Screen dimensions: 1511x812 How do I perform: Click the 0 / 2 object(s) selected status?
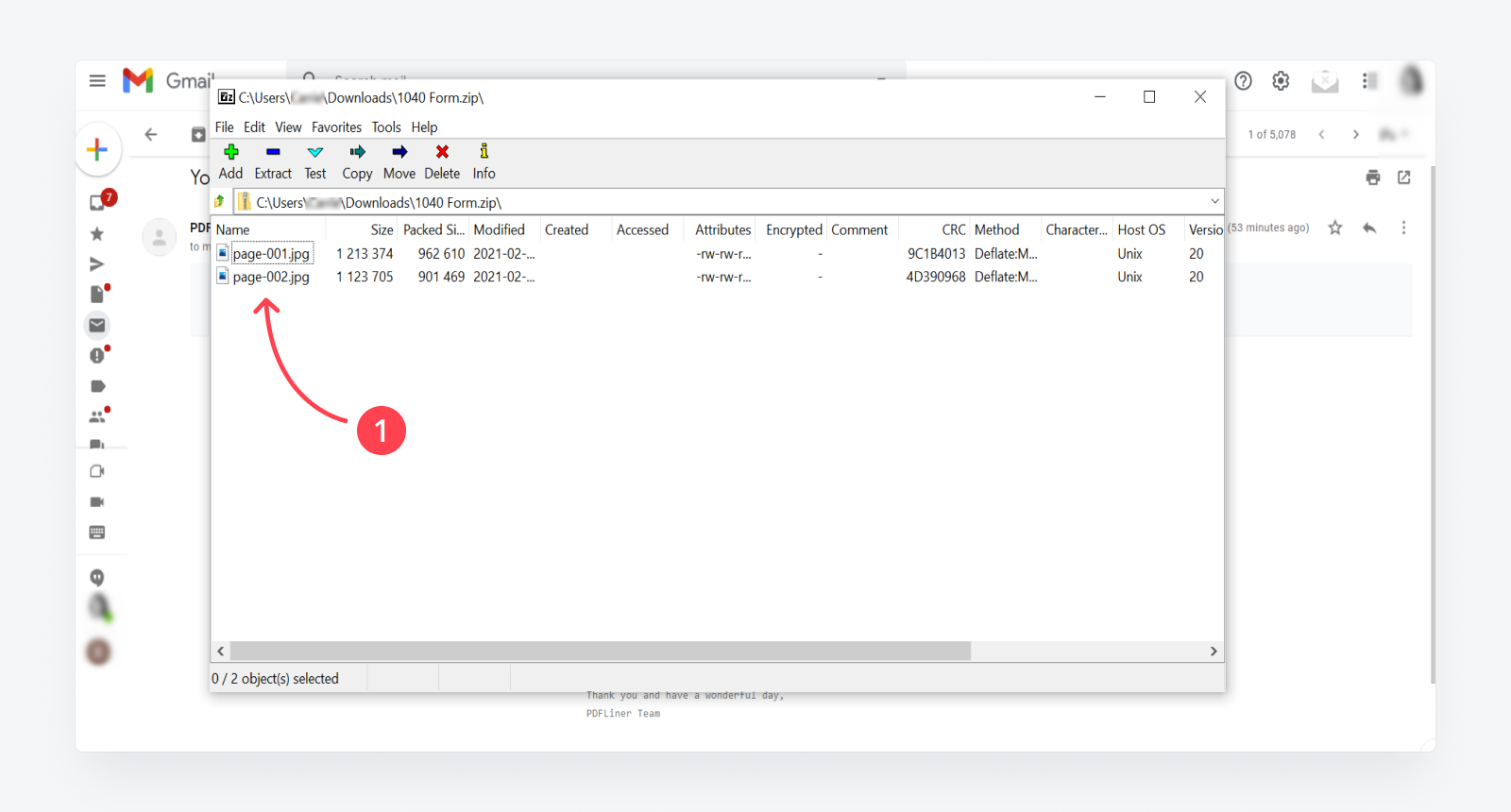[x=275, y=679]
